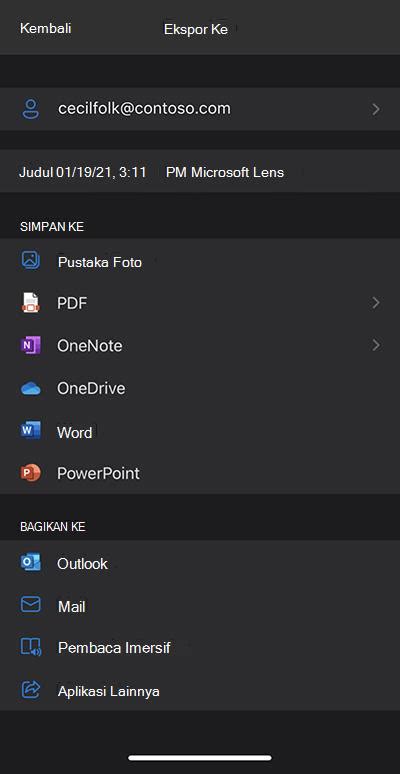Viewport: 400px width, 774px height.
Task: Tap the Pustaka Foto gallery icon
Action: tap(31, 260)
